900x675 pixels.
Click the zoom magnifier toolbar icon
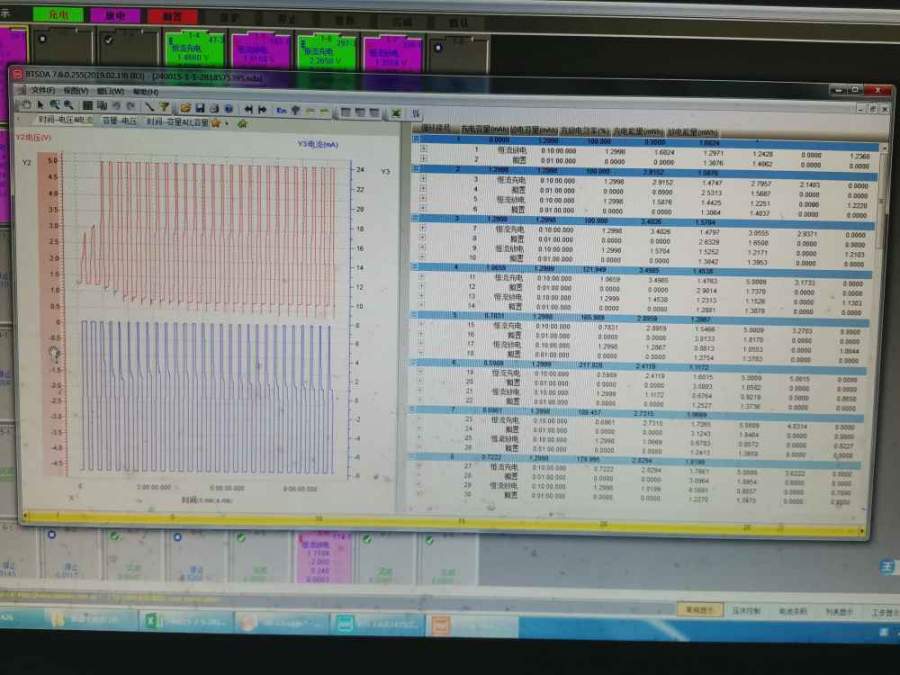(x=55, y=105)
